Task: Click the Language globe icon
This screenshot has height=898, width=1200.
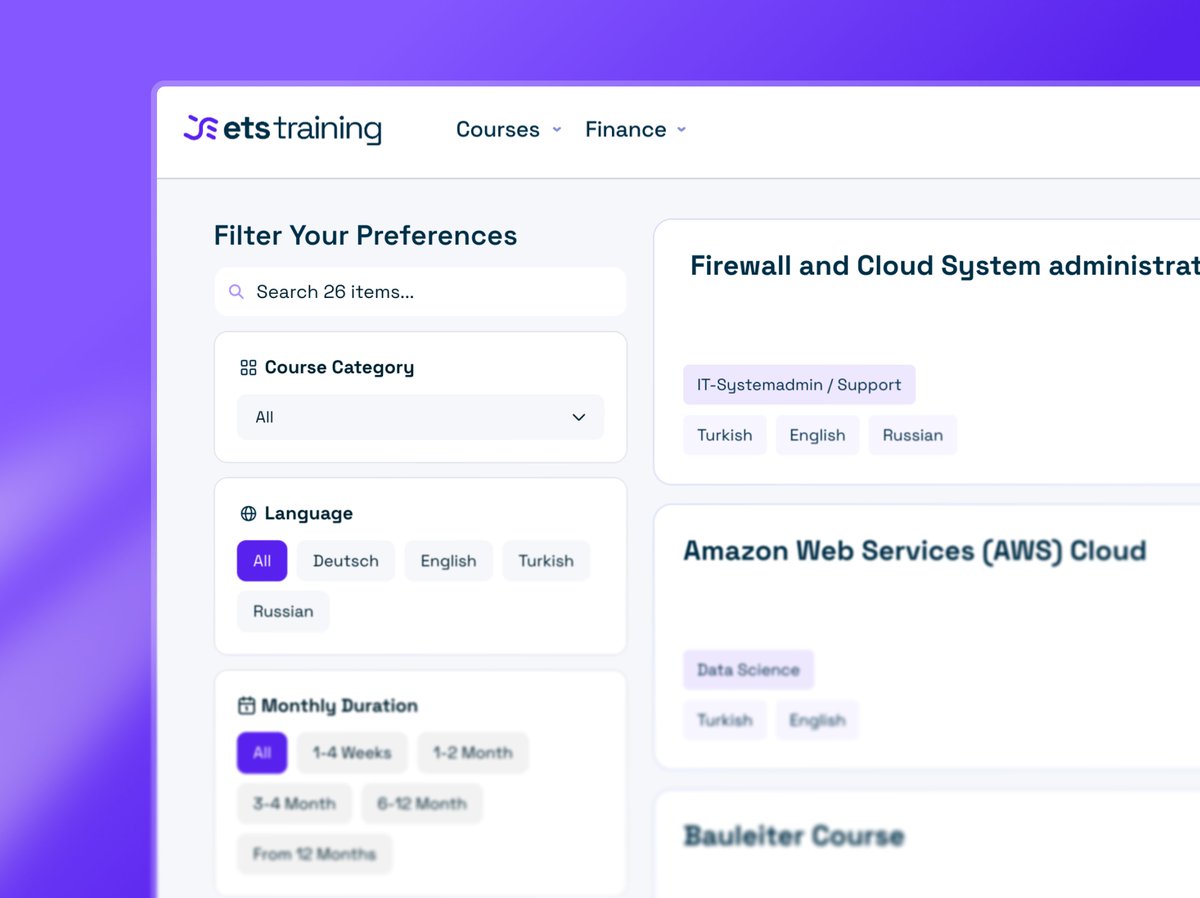Action: coord(248,514)
